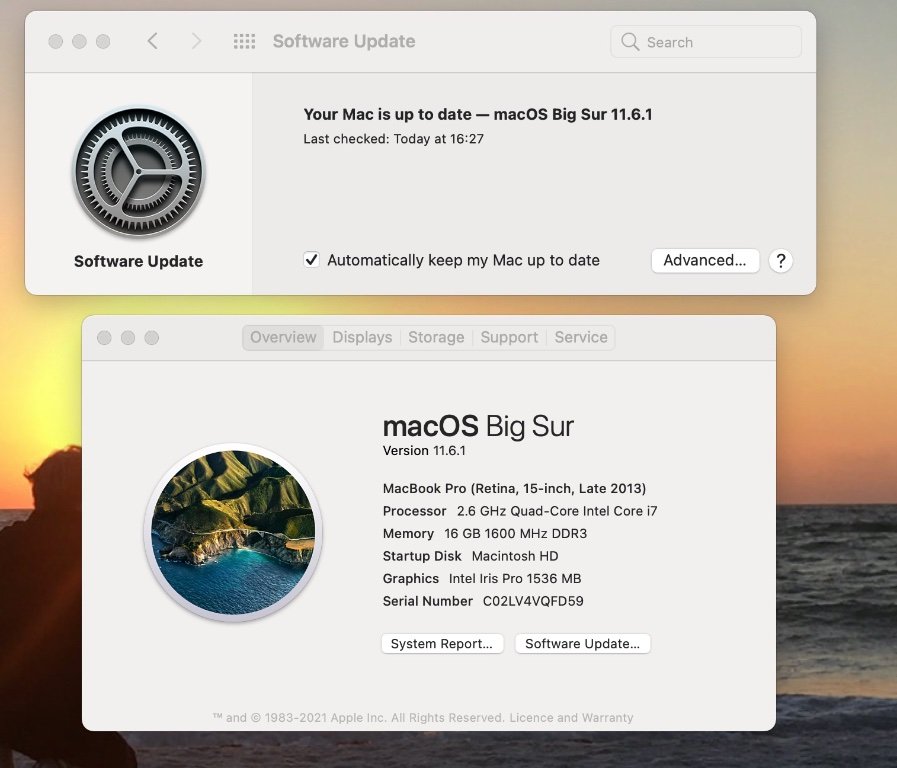Open the Licence link in the footer

click(x=531, y=718)
